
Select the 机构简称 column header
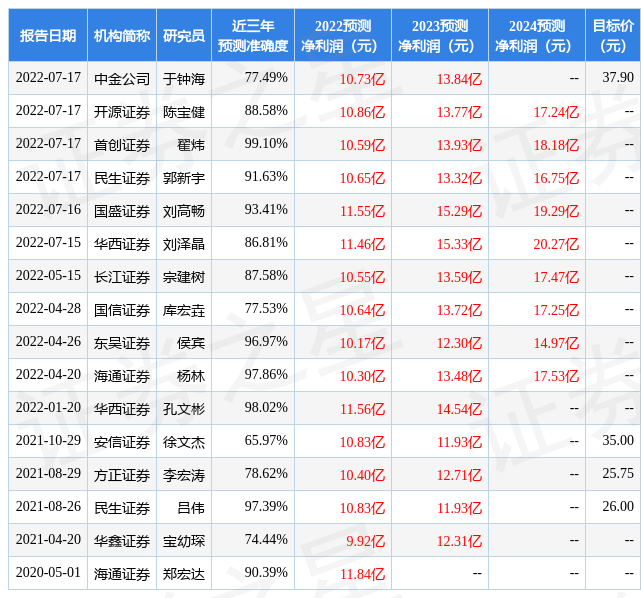pyautogui.click(x=122, y=36)
